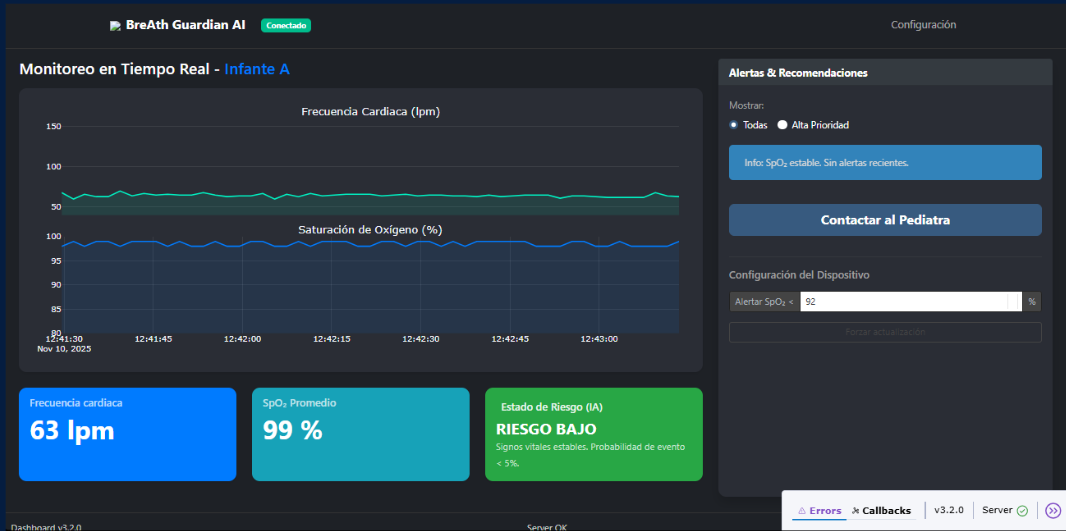
Task: Click the Infante A patient name
Action: [x=257, y=69]
